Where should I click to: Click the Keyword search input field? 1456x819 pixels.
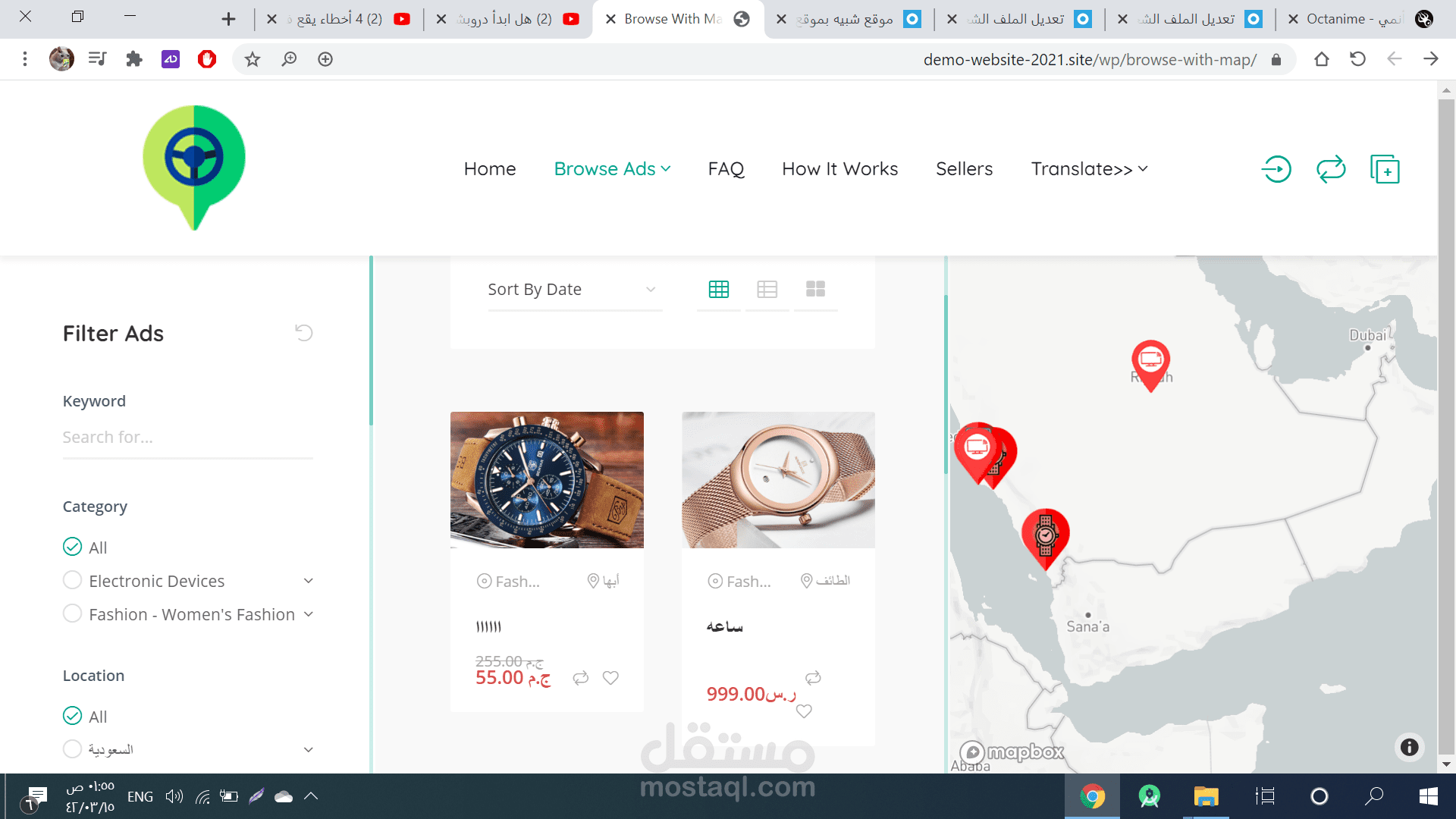[x=188, y=438]
